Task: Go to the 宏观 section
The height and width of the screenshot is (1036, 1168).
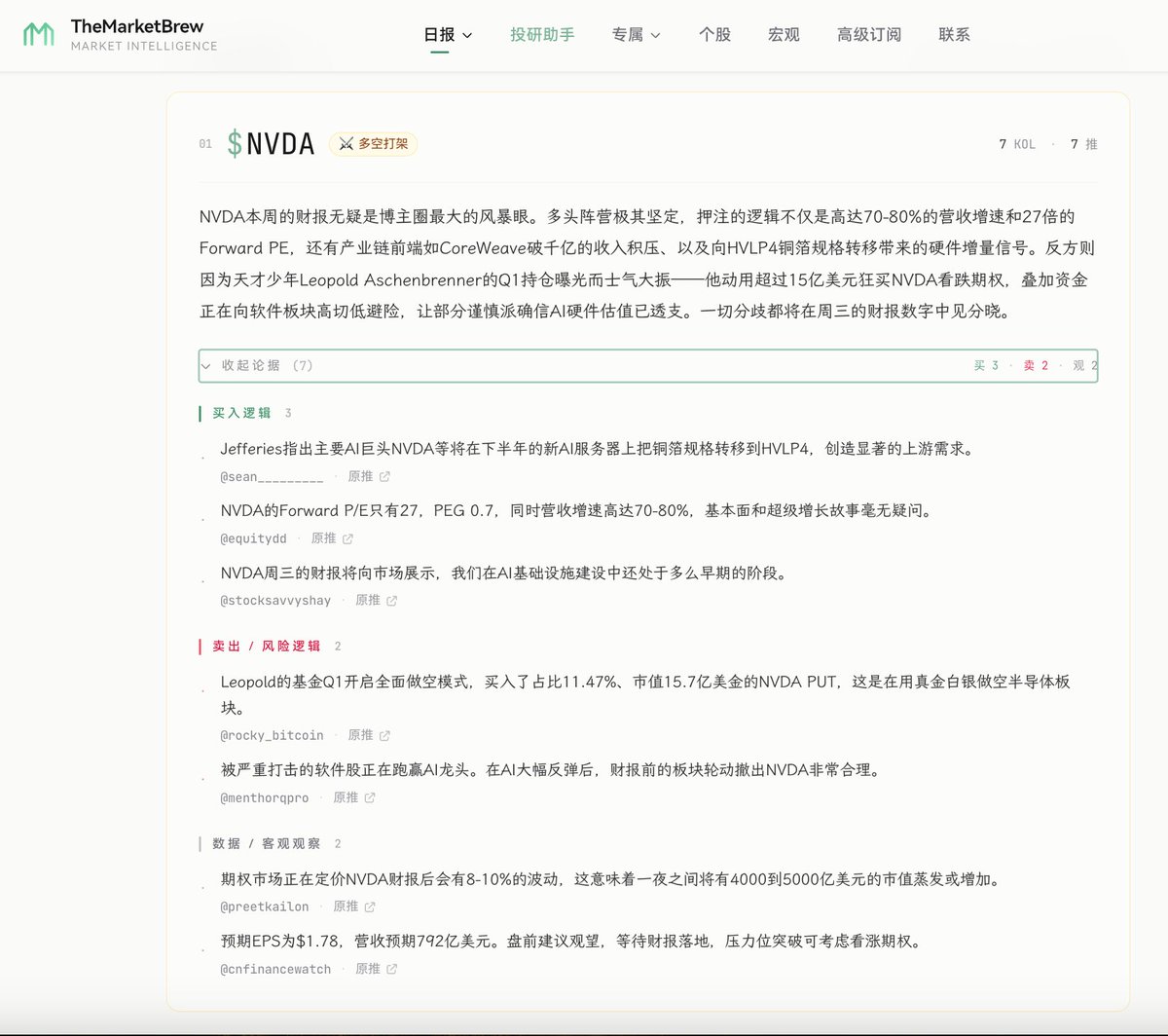Action: [784, 34]
